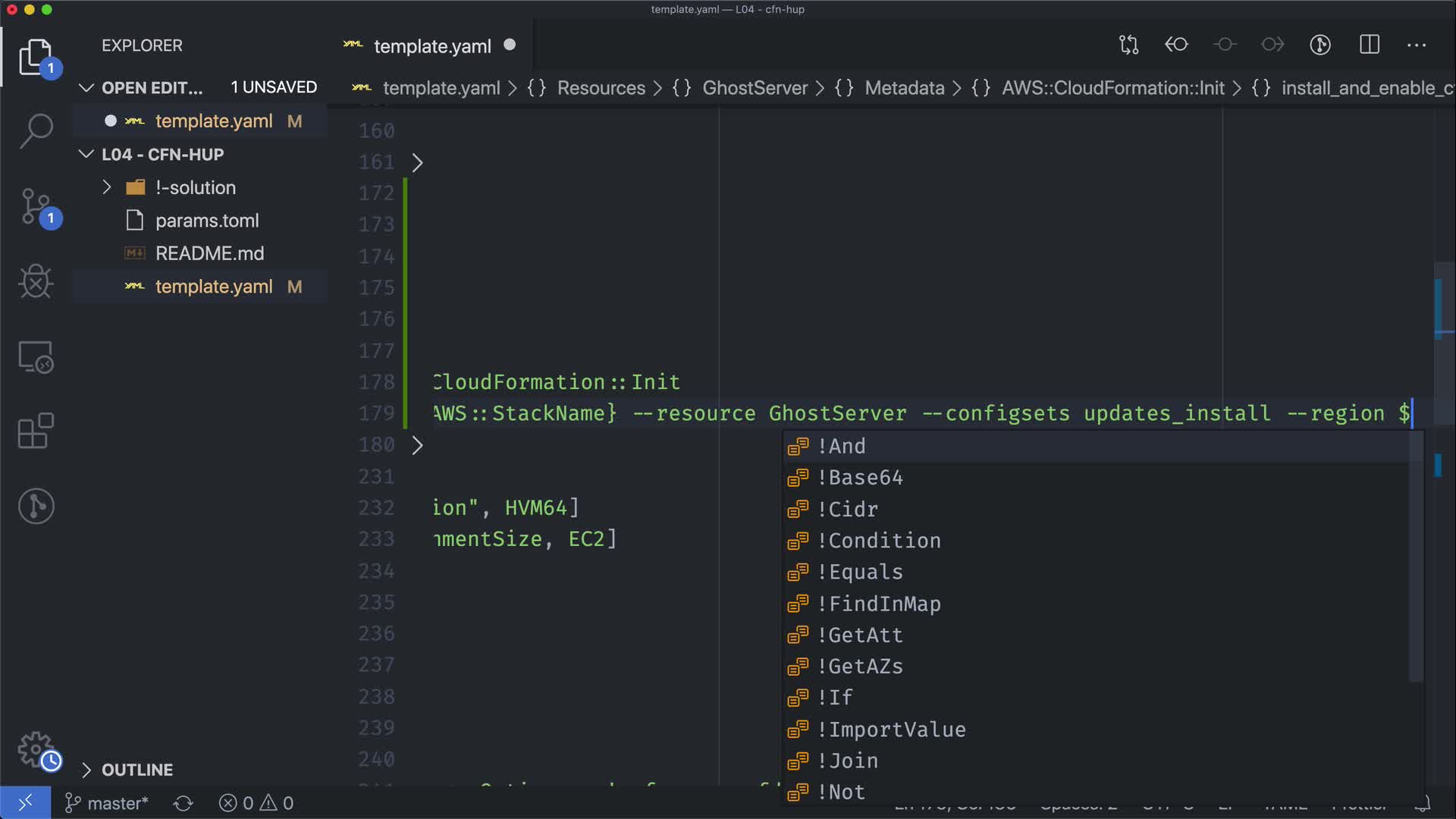Open the Run and Debug view
Viewport: 1456px width, 819px height.
click(x=36, y=281)
